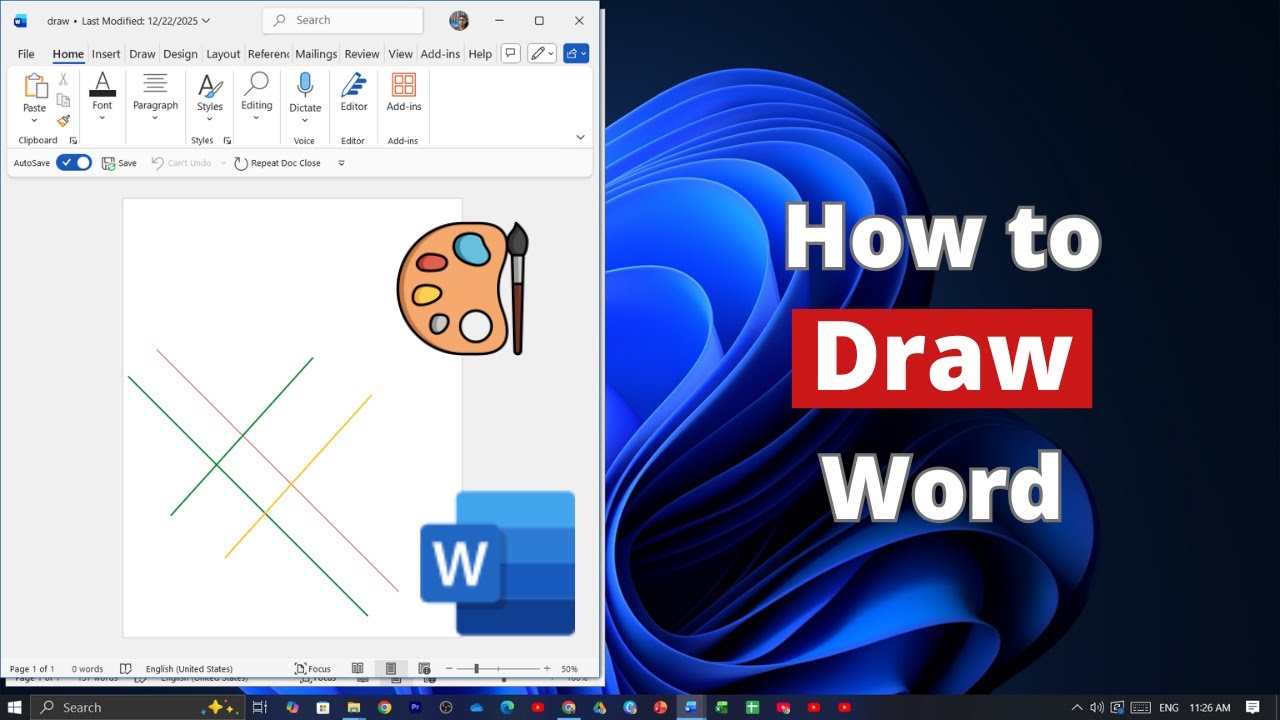The height and width of the screenshot is (720, 1280).
Task: Expand the document title file dropdown
Action: pyautogui.click(x=206, y=20)
